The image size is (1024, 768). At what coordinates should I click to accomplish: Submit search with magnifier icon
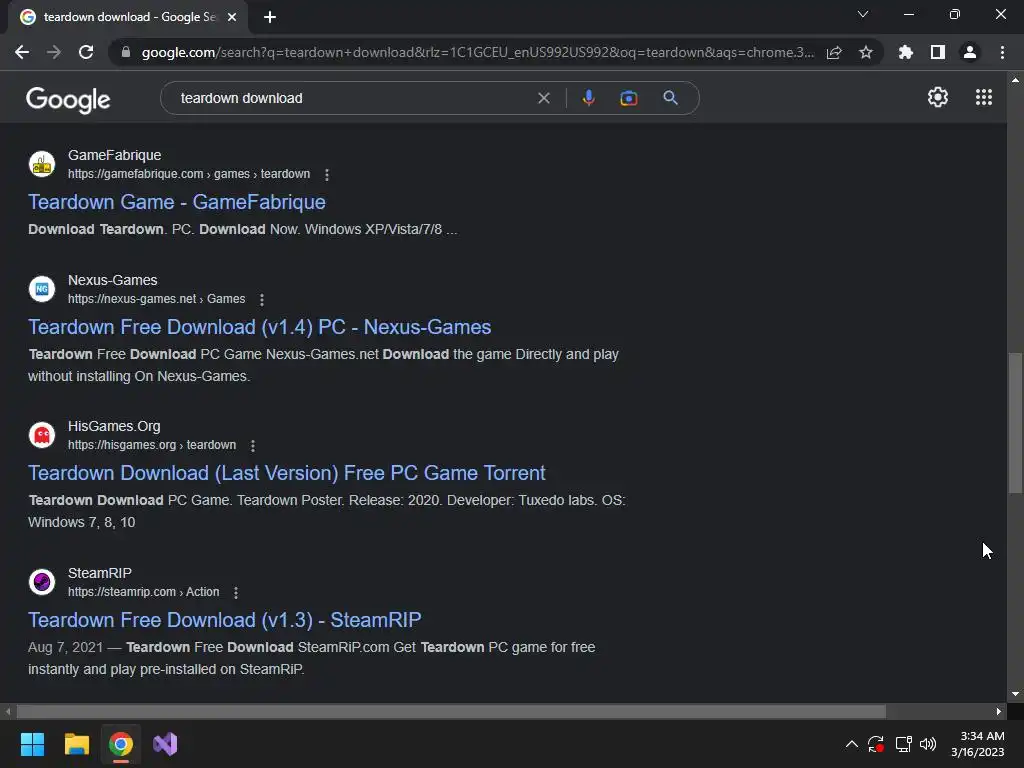click(x=671, y=98)
